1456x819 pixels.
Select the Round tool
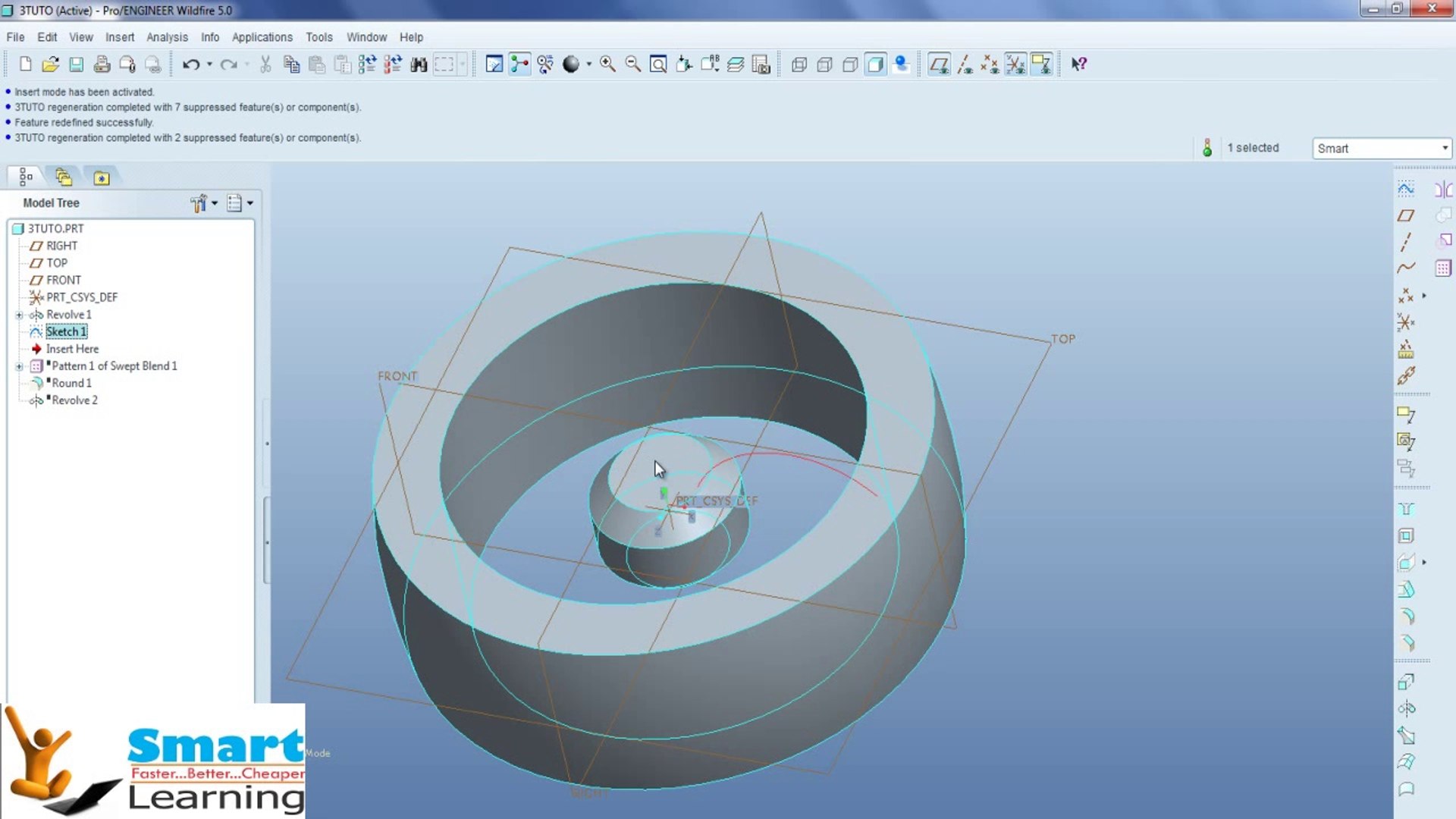click(x=1407, y=617)
